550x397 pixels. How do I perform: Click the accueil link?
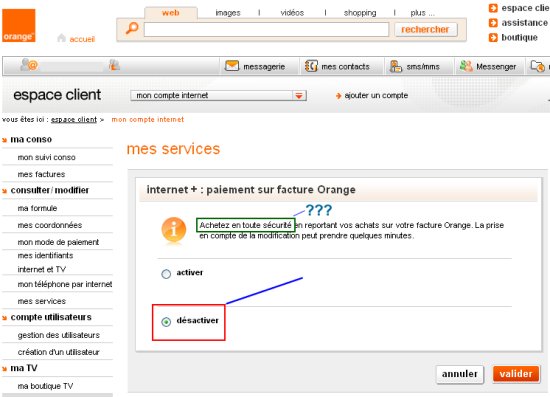(82, 39)
